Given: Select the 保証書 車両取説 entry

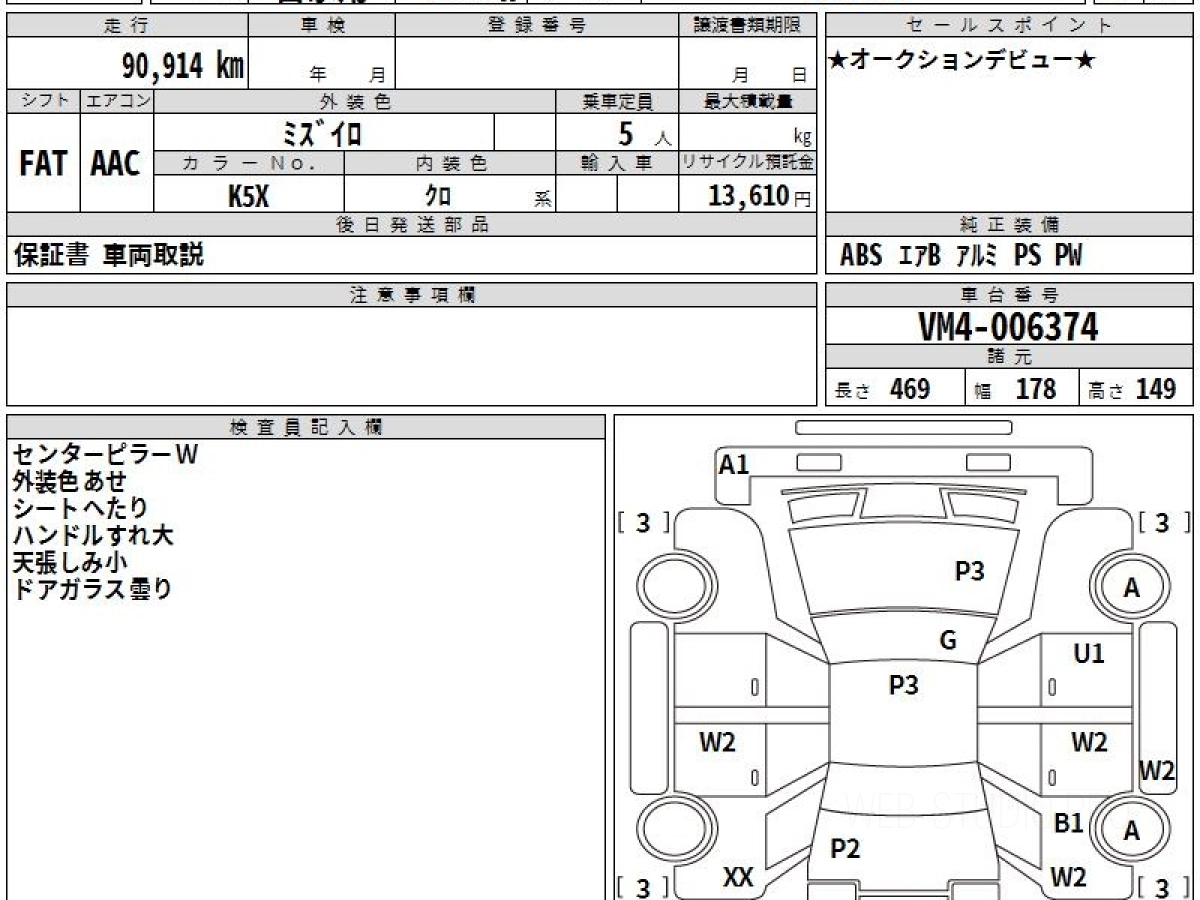Looking at the screenshot, I should [x=109, y=255].
